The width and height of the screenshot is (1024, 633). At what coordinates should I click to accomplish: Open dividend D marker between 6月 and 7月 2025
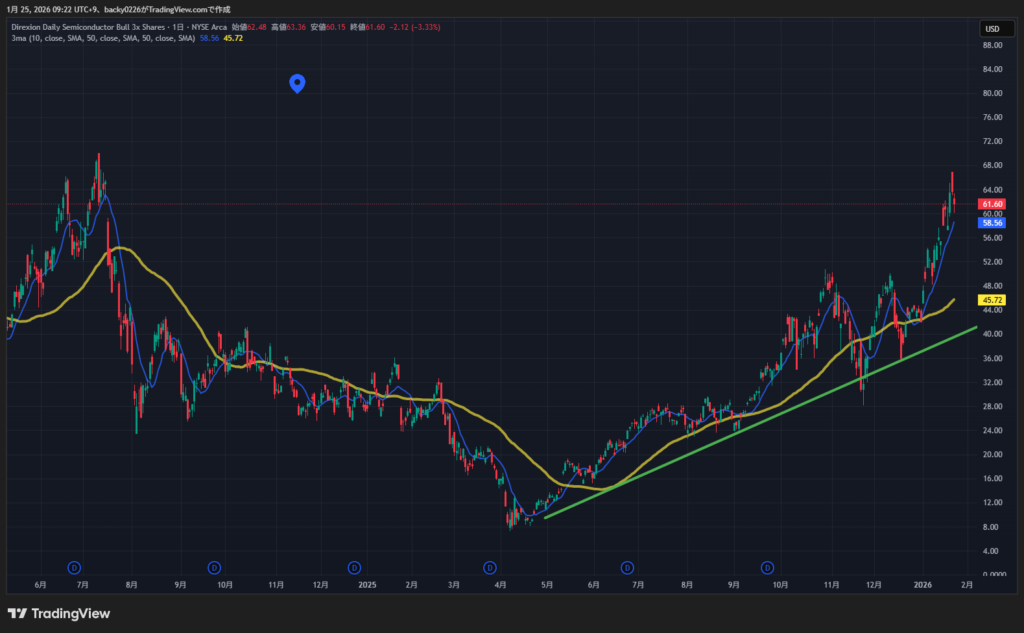coord(628,567)
